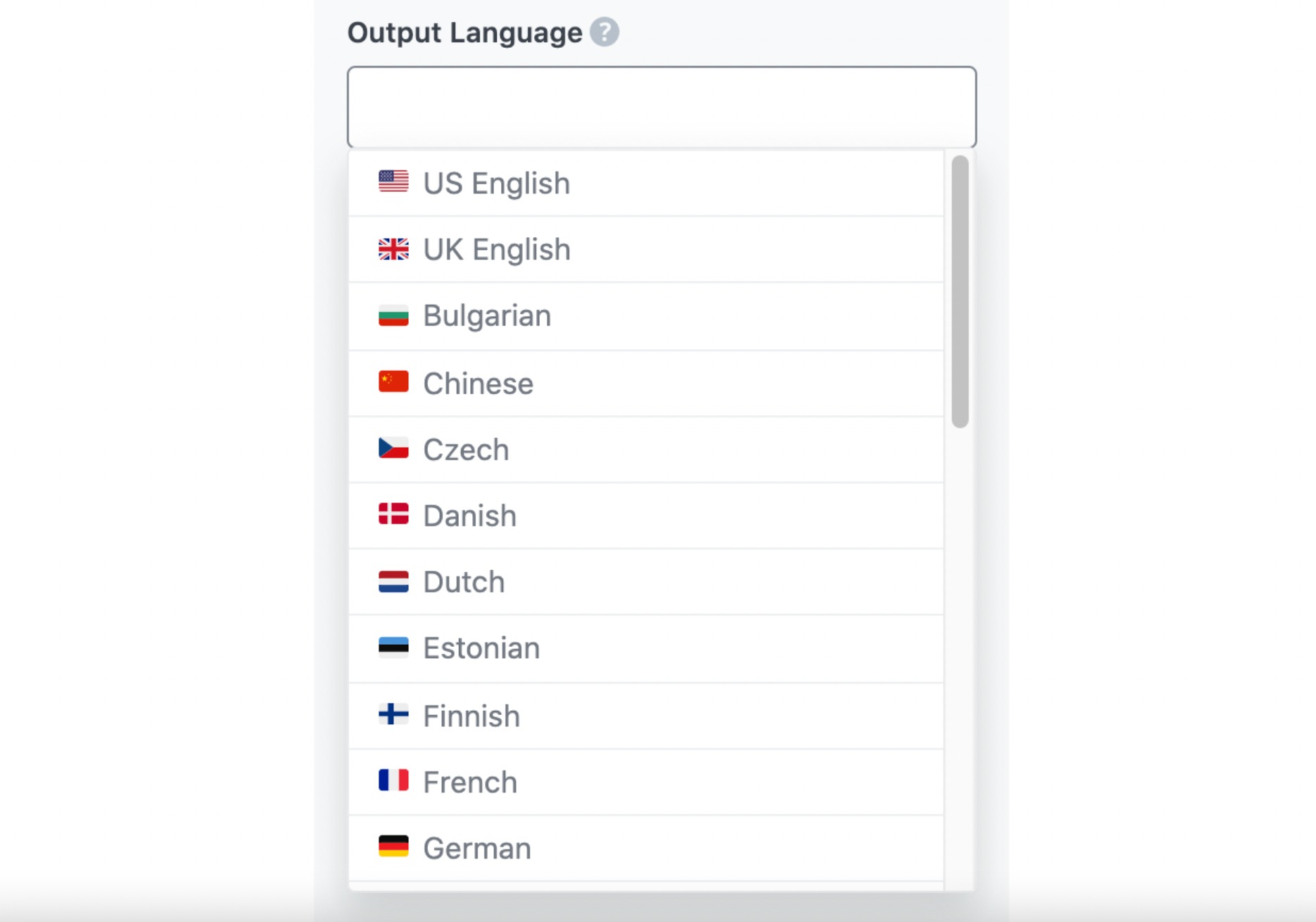Click the Czech flag icon

click(393, 448)
